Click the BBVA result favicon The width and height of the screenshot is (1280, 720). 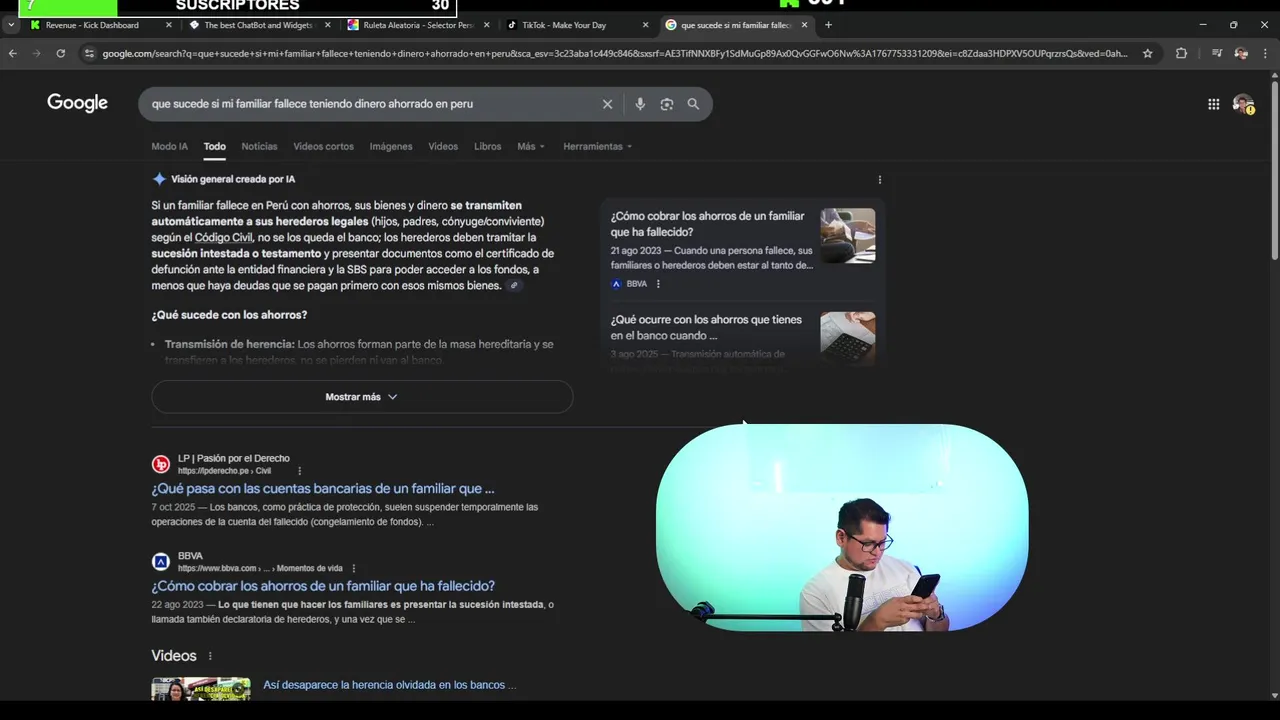point(161,561)
